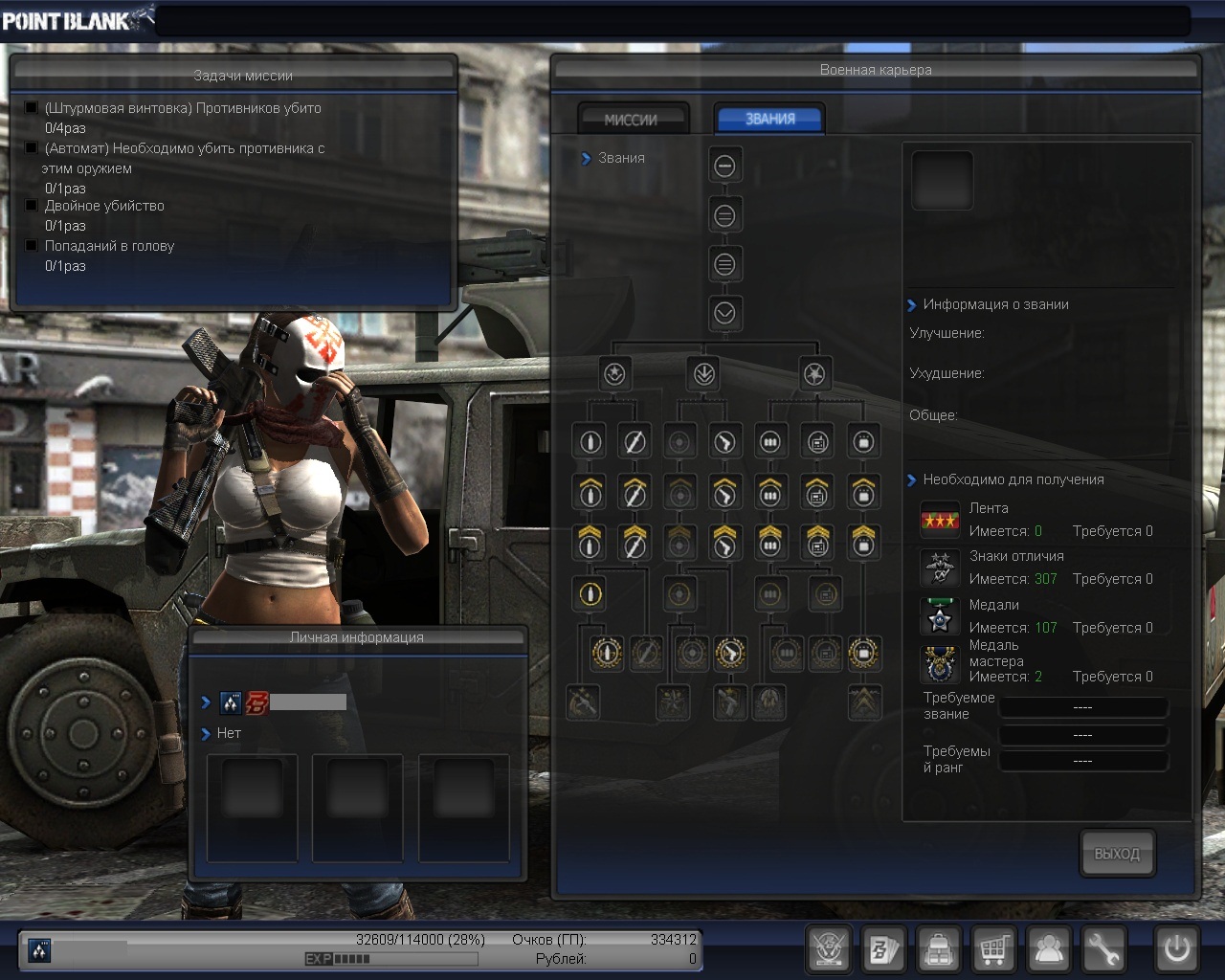Select the gold-wreath single-bullet rank badge

(x=607, y=653)
